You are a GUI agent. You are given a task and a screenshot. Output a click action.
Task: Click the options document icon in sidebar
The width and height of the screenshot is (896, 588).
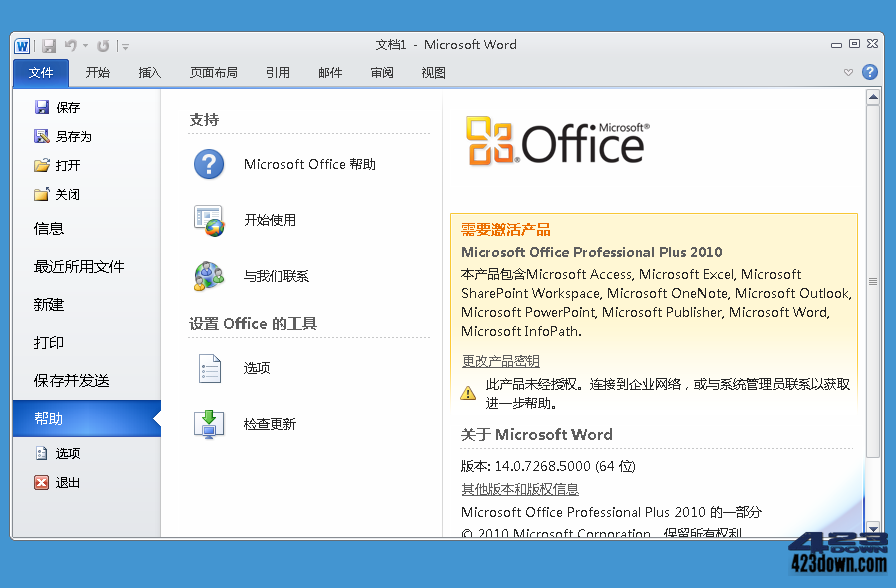(x=41, y=453)
